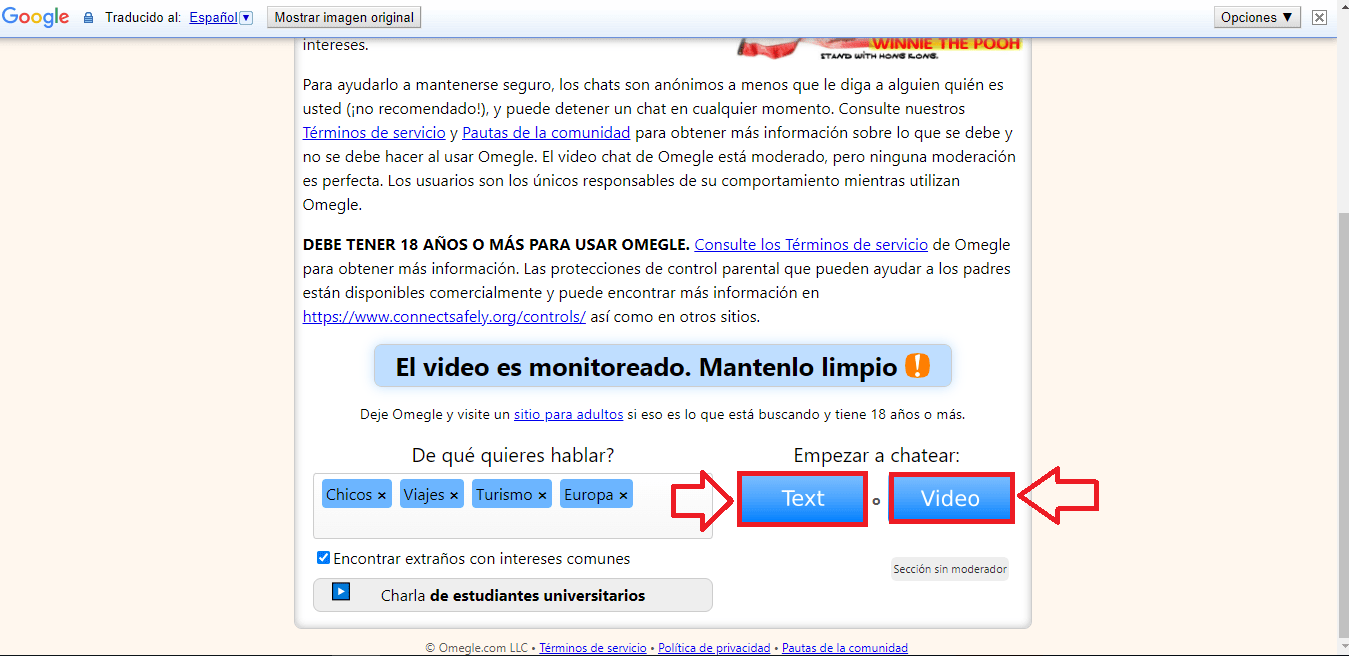The image size is (1349, 656).
Task: Click the Winnie the Pooh banner image
Action: click(x=878, y=48)
